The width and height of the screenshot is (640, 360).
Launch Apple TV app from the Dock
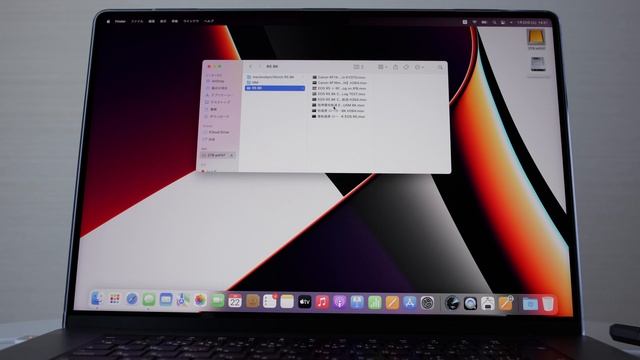304,302
